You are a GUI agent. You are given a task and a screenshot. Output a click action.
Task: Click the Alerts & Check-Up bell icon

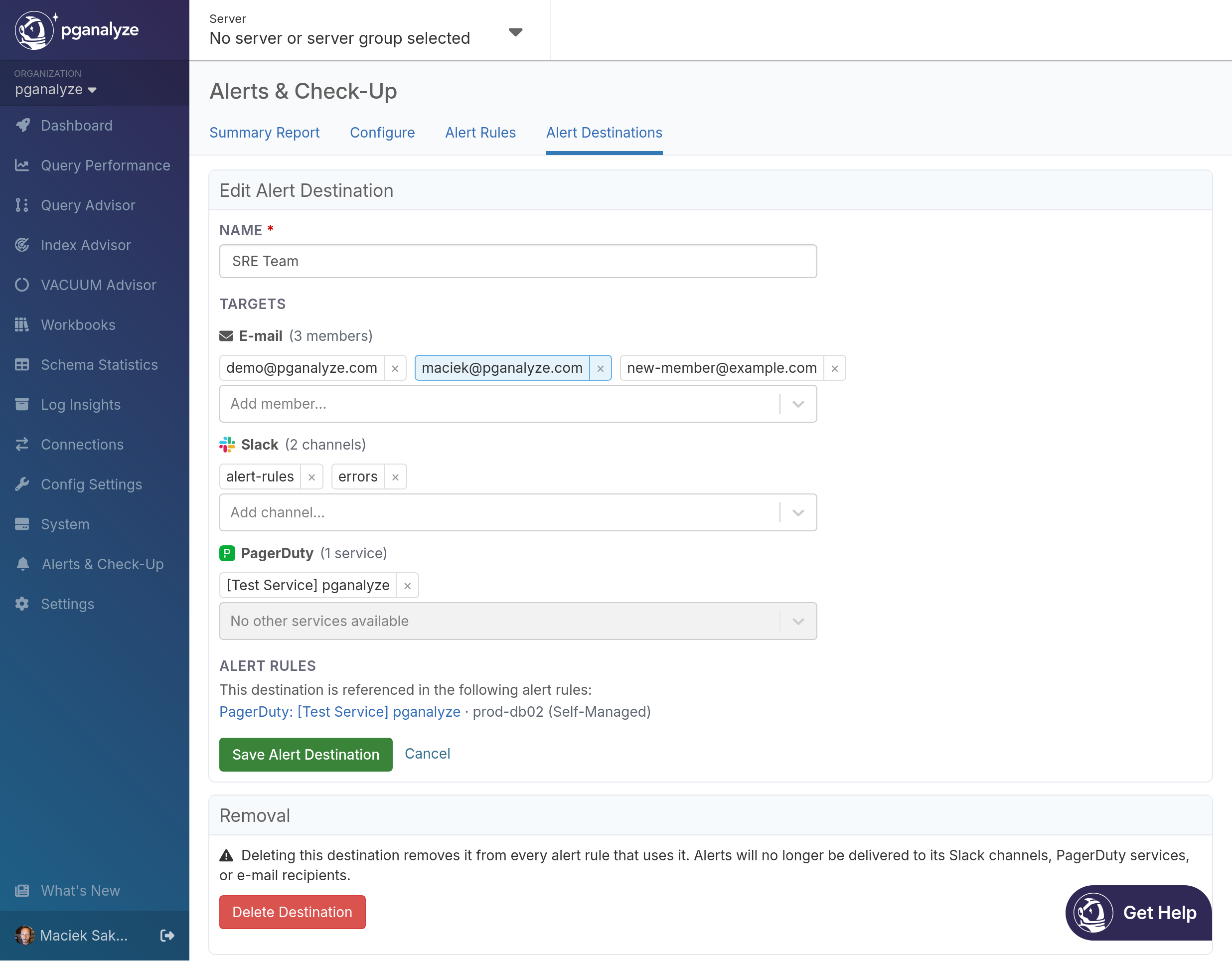pos(22,564)
